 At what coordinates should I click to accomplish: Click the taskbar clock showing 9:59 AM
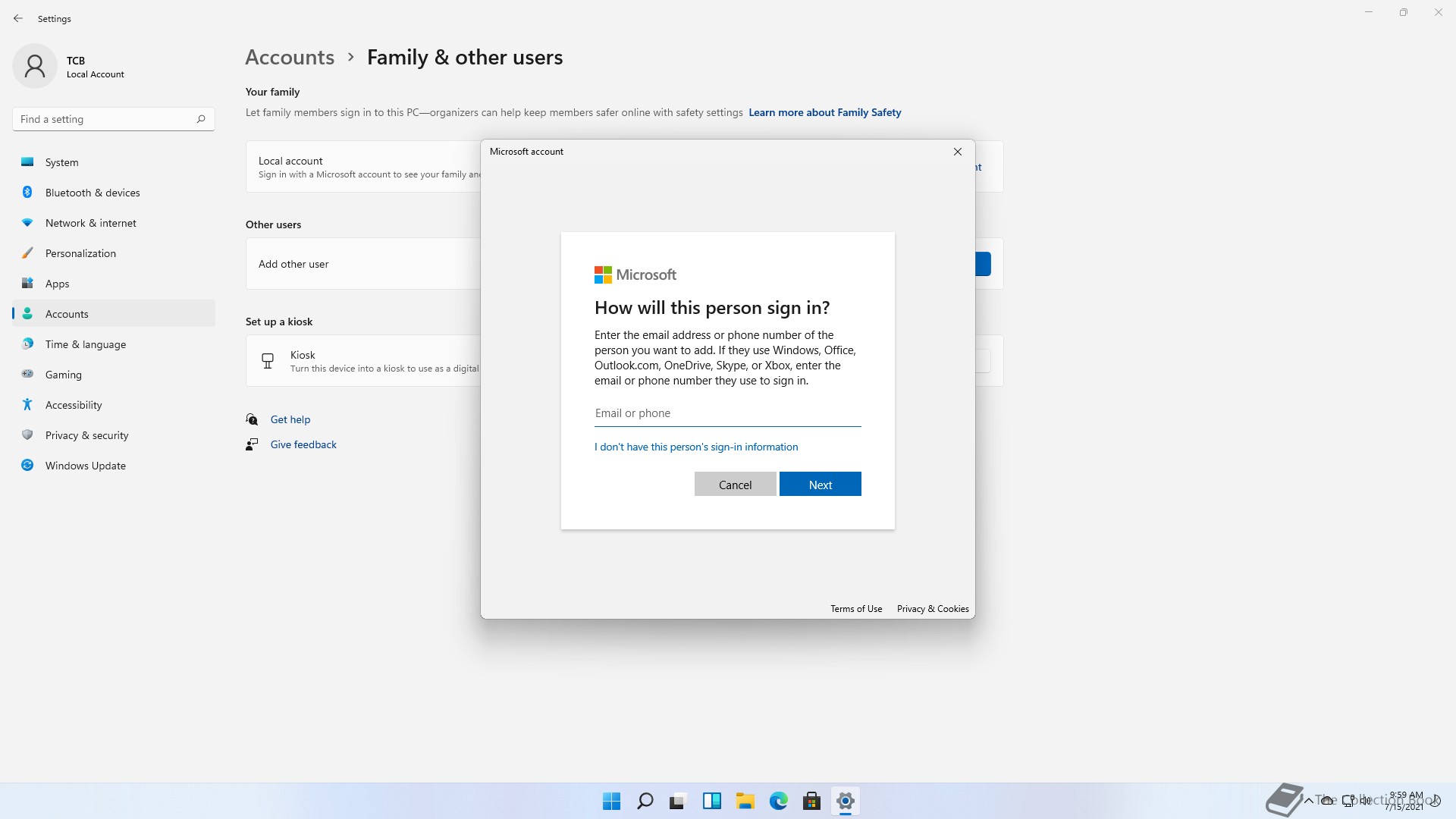pos(1405,801)
